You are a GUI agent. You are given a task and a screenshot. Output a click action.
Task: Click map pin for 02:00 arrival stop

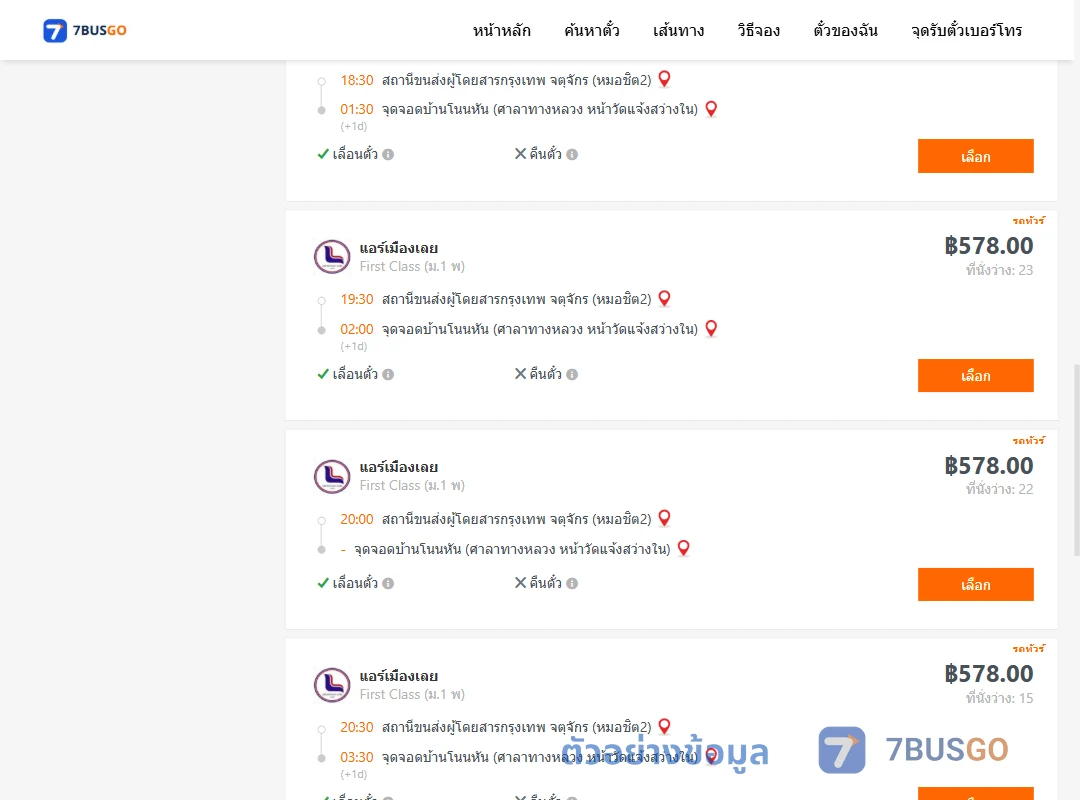pos(712,329)
